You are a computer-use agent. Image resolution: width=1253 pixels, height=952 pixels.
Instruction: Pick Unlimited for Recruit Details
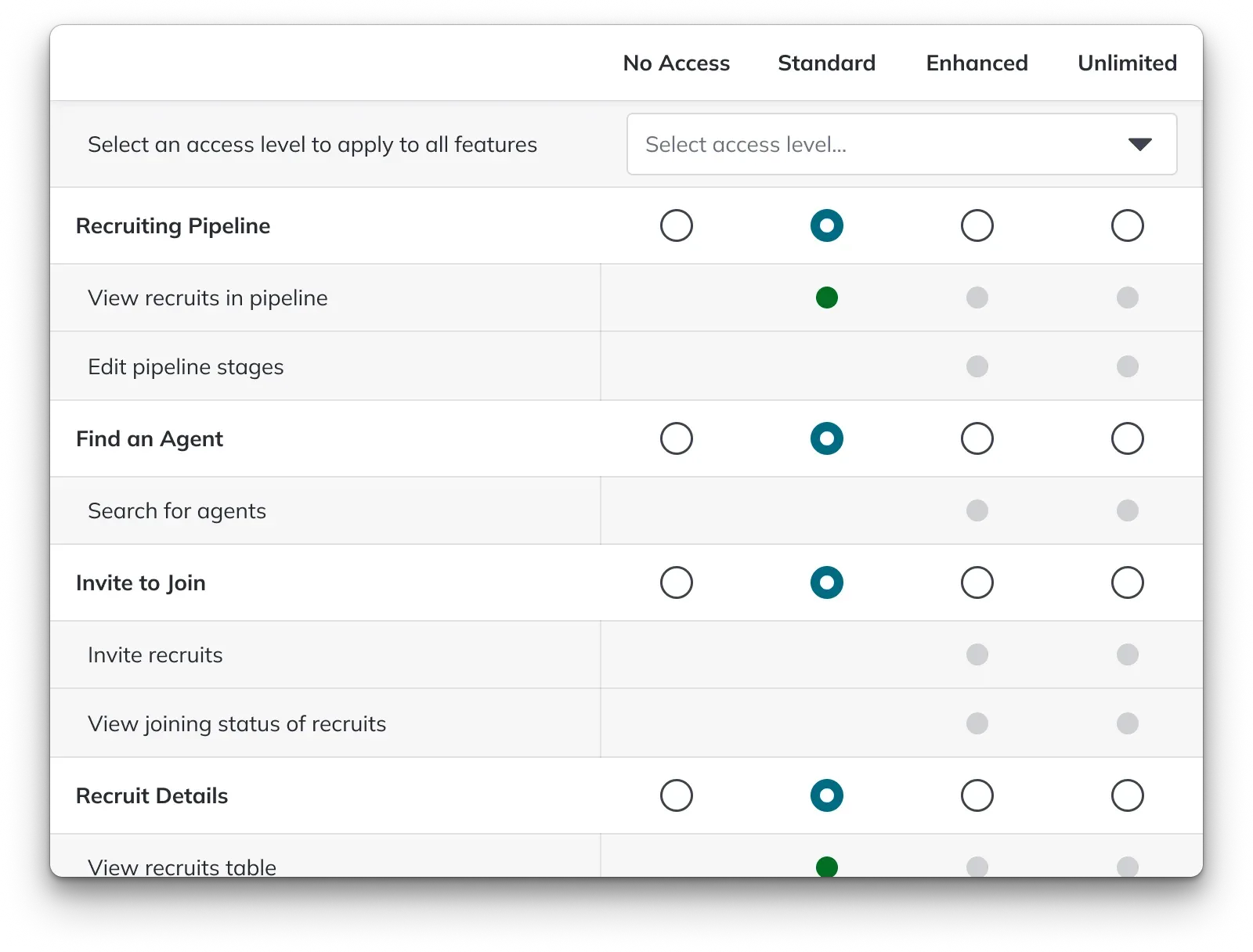tap(1128, 795)
